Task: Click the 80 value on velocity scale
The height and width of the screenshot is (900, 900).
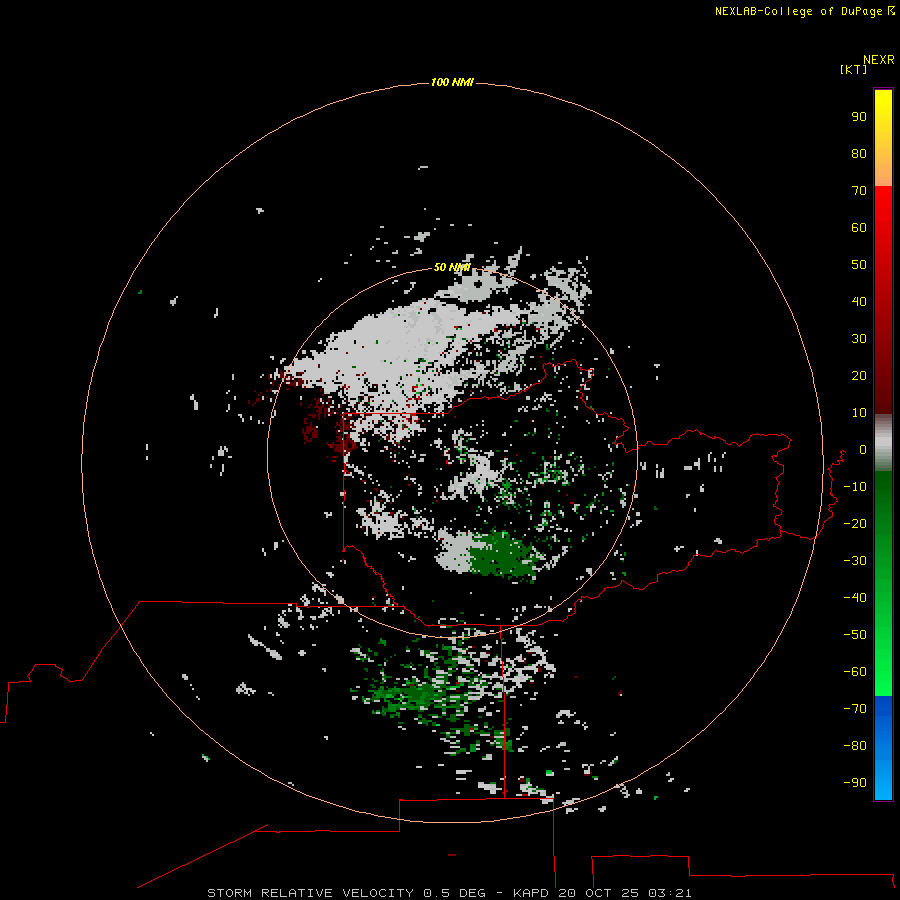Action: [859, 153]
